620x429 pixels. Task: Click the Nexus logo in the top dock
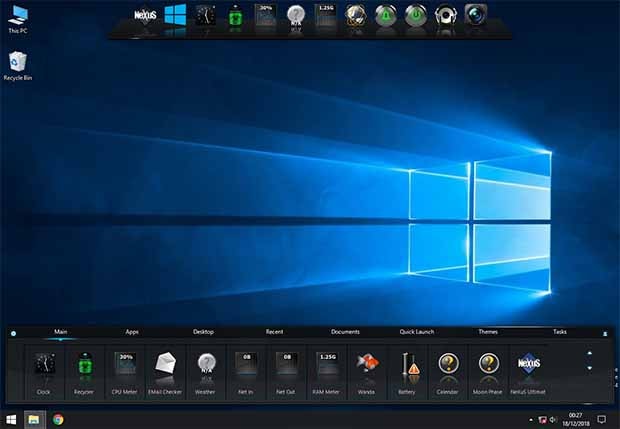(145, 16)
